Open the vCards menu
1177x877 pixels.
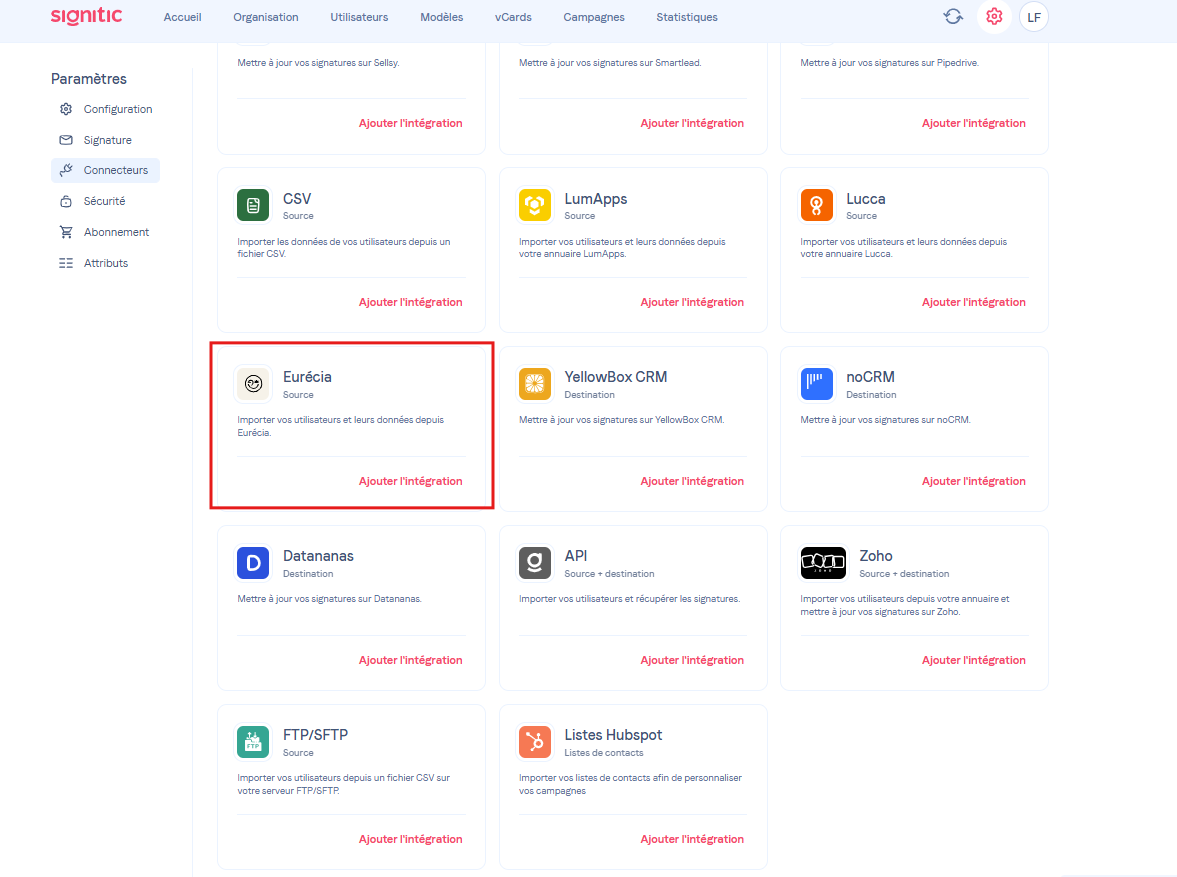tap(513, 17)
